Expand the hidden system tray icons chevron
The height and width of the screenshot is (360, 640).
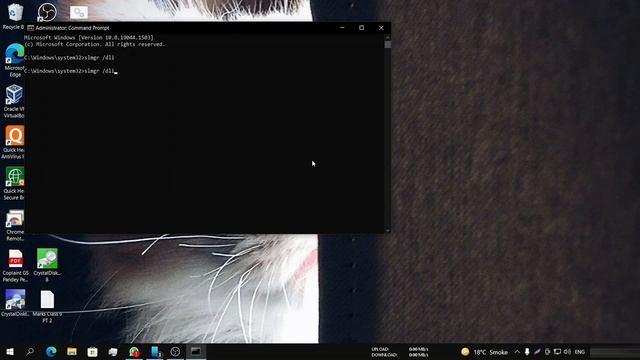pyautogui.click(x=517, y=352)
